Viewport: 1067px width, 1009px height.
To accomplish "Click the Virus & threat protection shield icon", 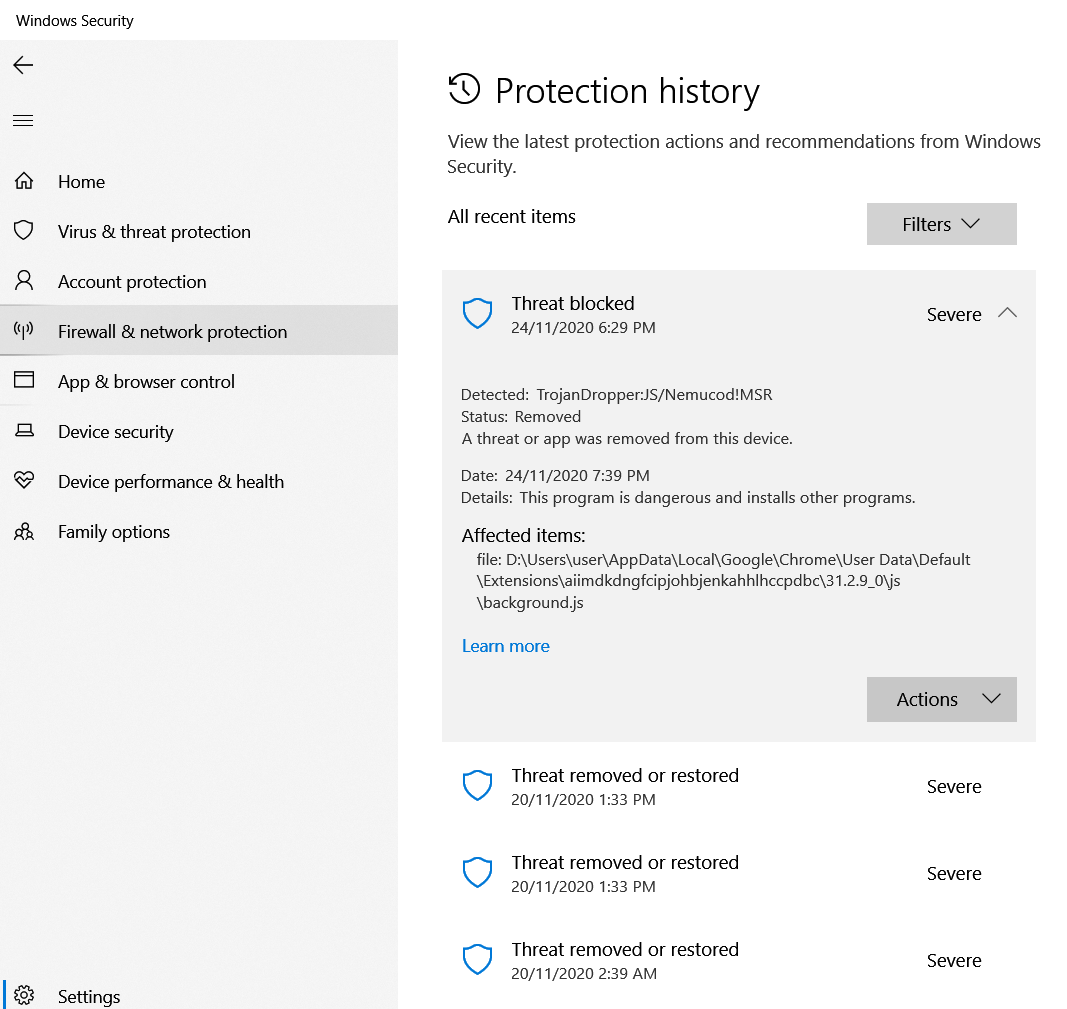I will [24, 231].
